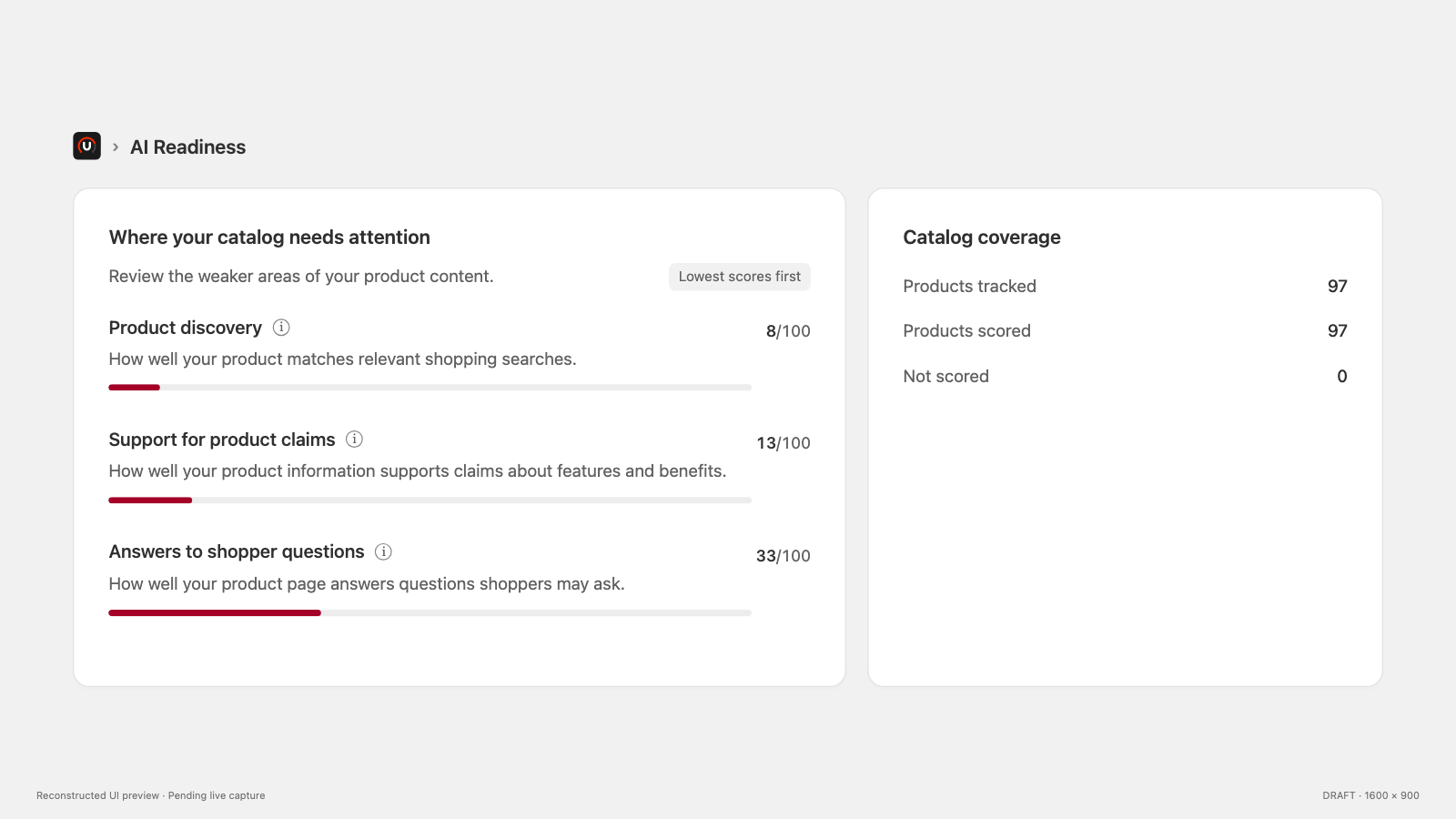1456x819 pixels.
Task: Open info icon beside Answers to shopper questions
Action: 384,551
